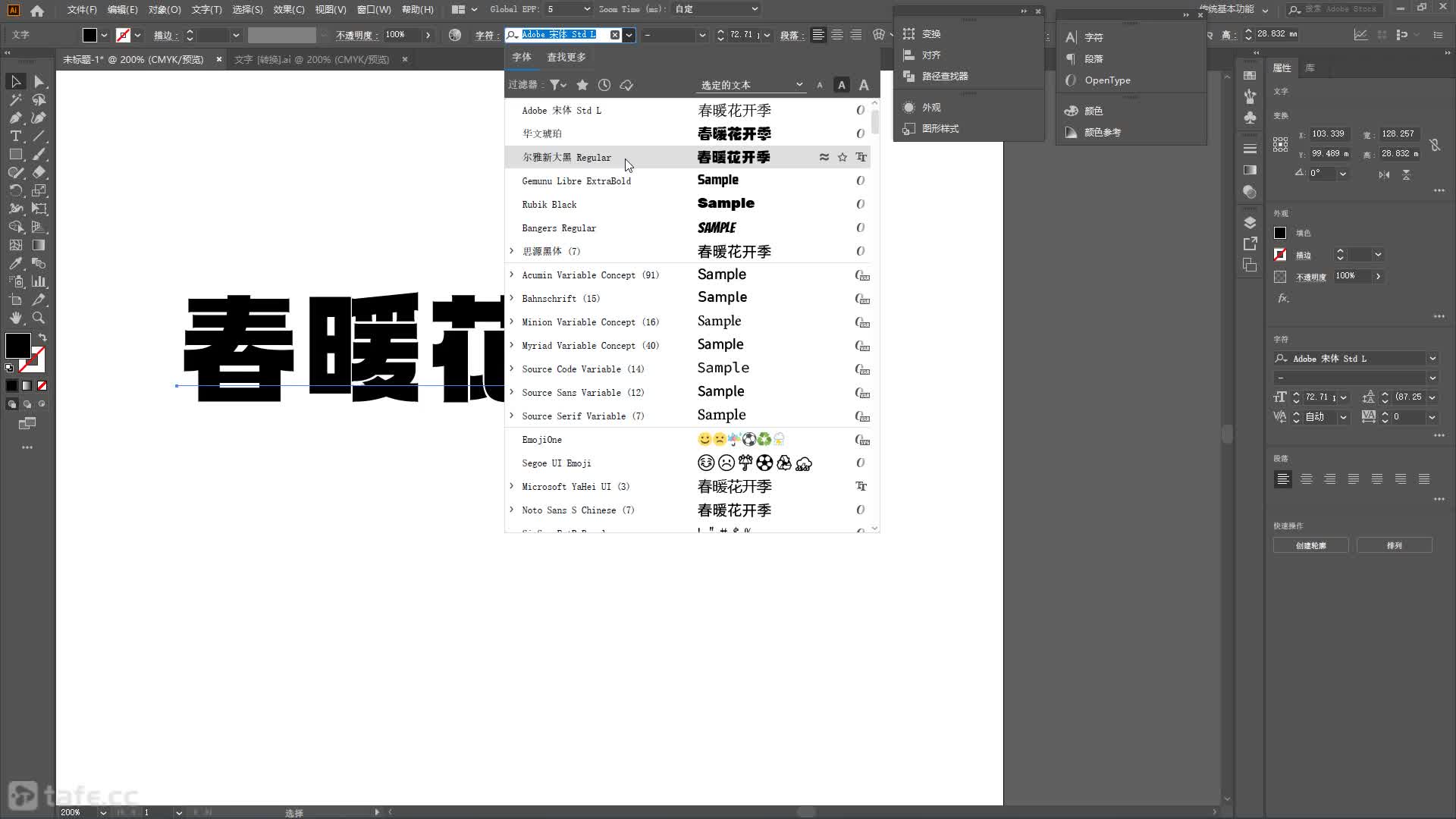Select the Selection tool arrow
Screen dimensions: 1456x819
[16, 81]
